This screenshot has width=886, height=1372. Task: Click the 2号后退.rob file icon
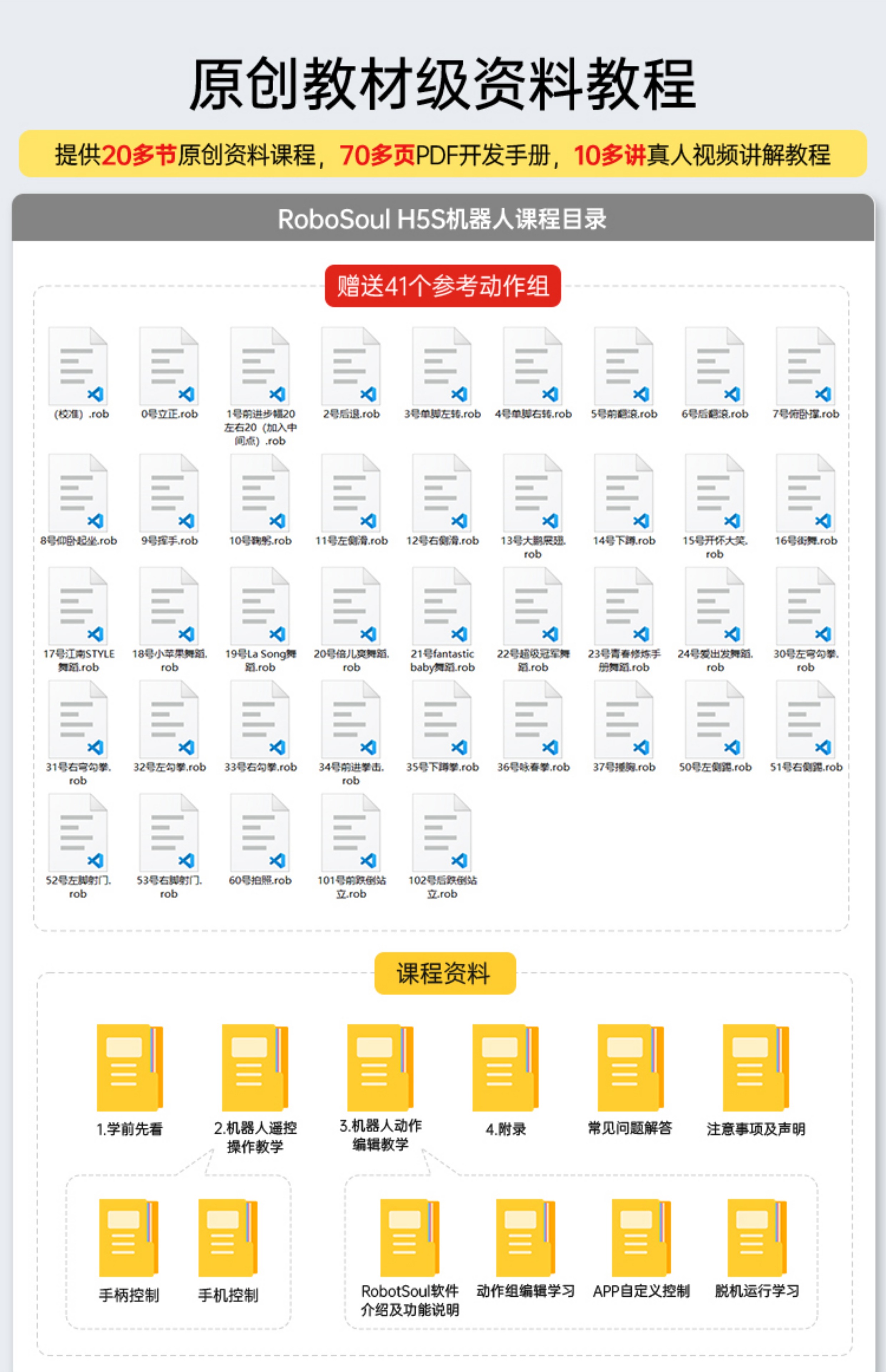pos(350,367)
